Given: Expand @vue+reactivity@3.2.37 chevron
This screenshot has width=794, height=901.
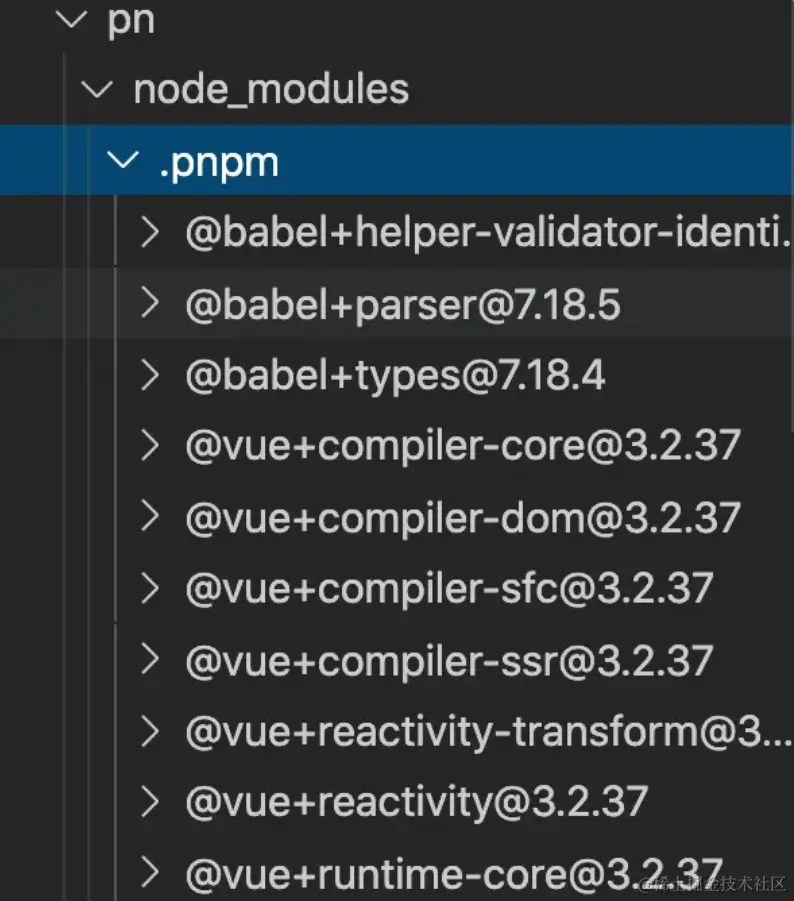Looking at the screenshot, I should [150, 802].
